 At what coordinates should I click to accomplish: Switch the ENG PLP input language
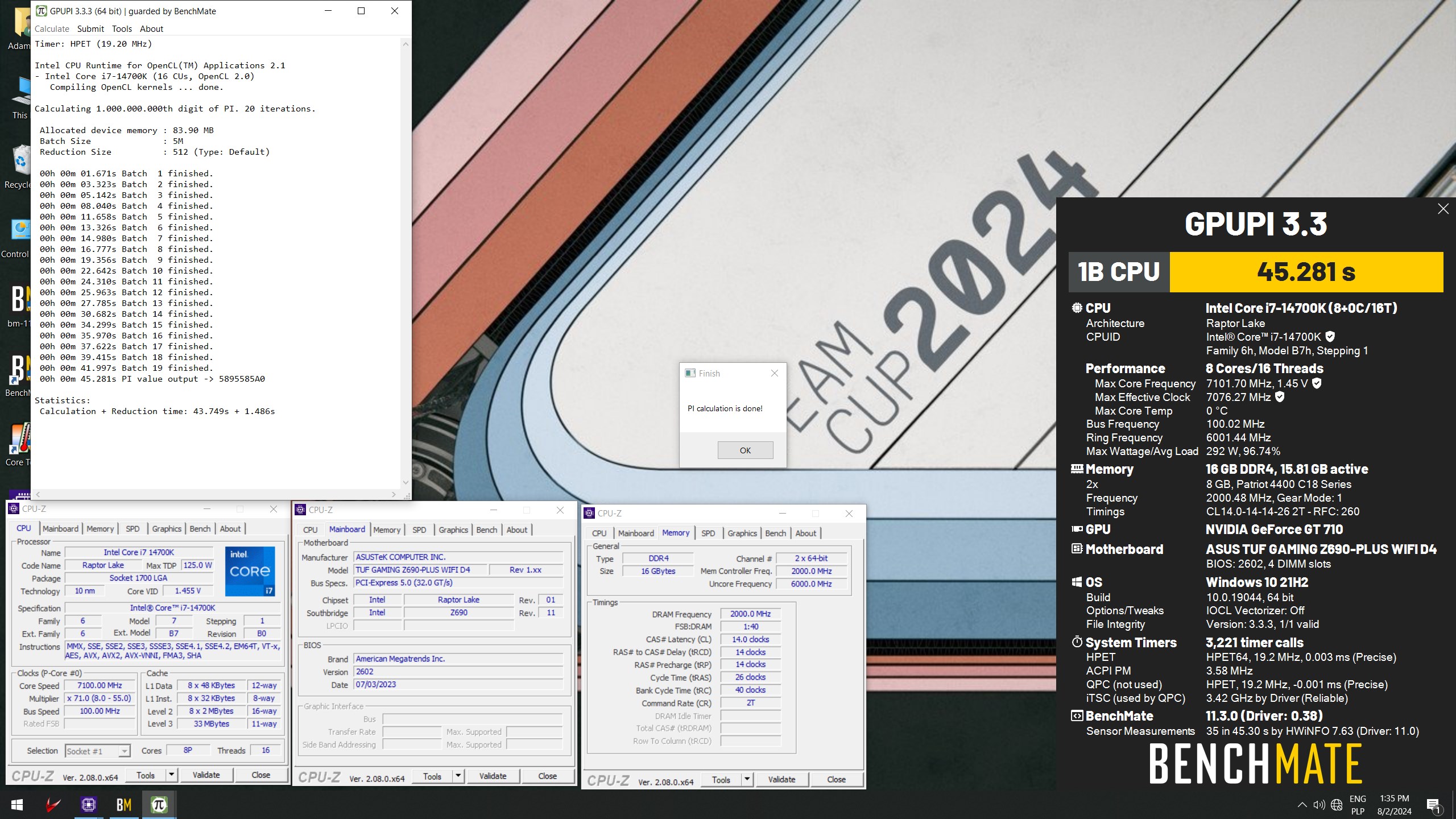(x=1358, y=805)
